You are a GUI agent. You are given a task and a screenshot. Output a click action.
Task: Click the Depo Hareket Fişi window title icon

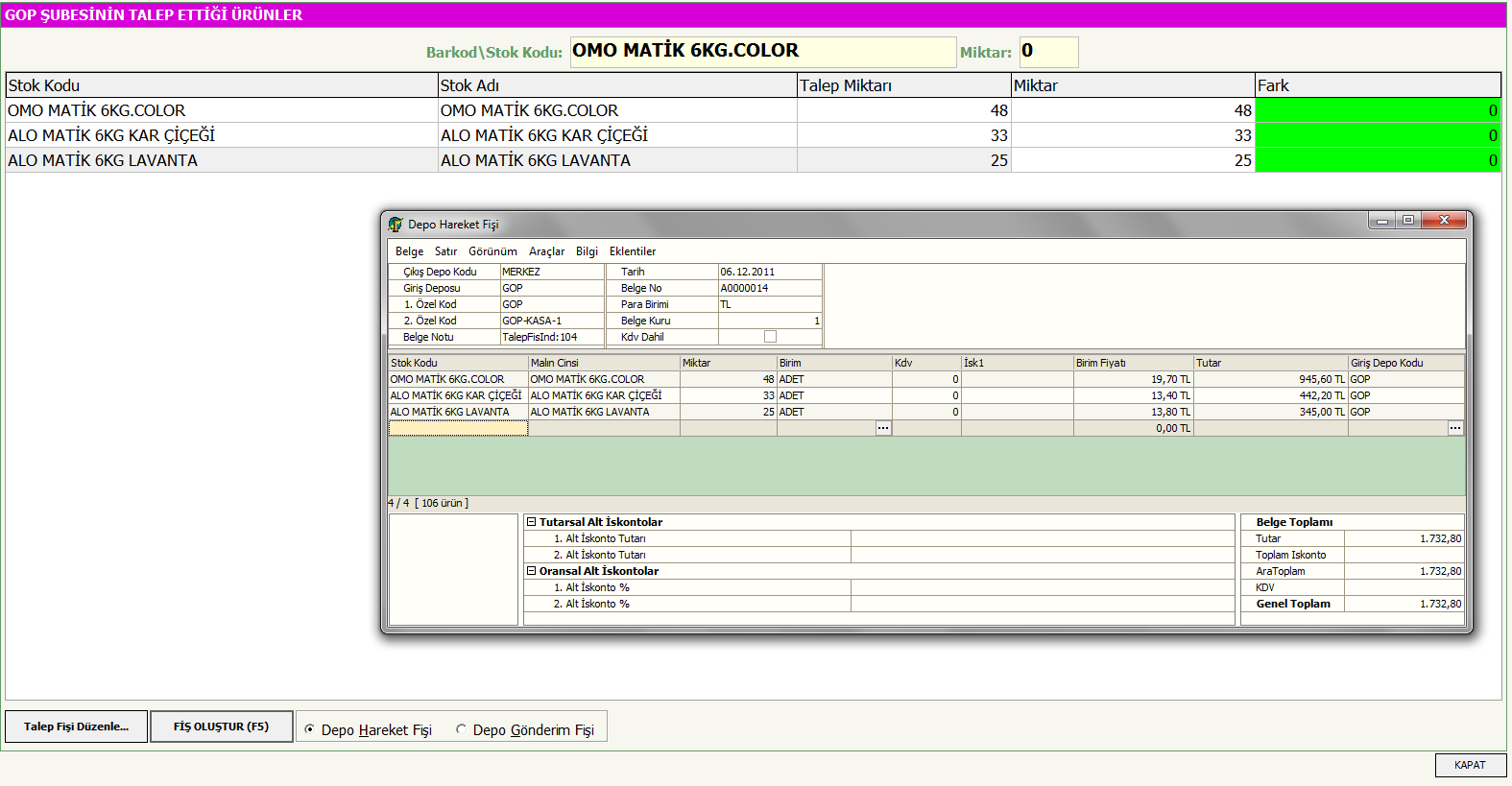click(396, 225)
